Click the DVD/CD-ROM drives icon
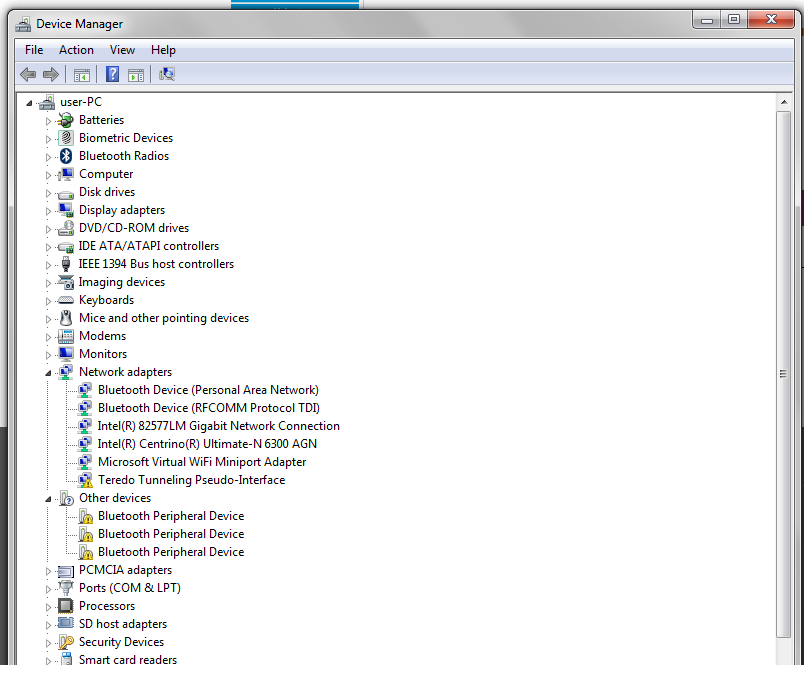 point(65,228)
